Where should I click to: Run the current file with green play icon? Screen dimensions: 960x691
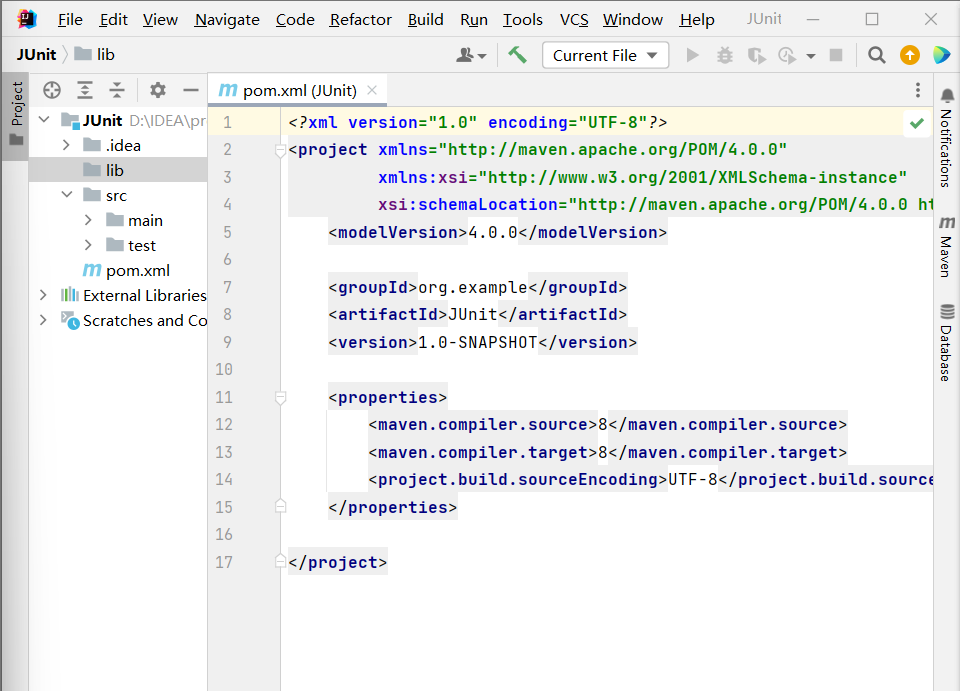coord(692,56)
